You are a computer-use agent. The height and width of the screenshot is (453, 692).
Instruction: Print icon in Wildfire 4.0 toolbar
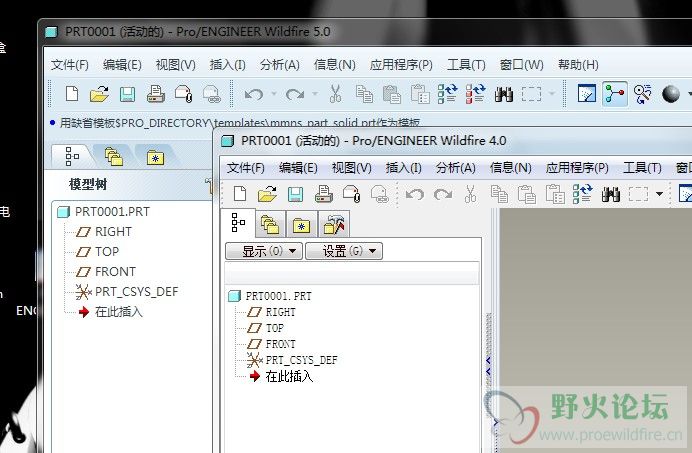click(x=323, y=194)
